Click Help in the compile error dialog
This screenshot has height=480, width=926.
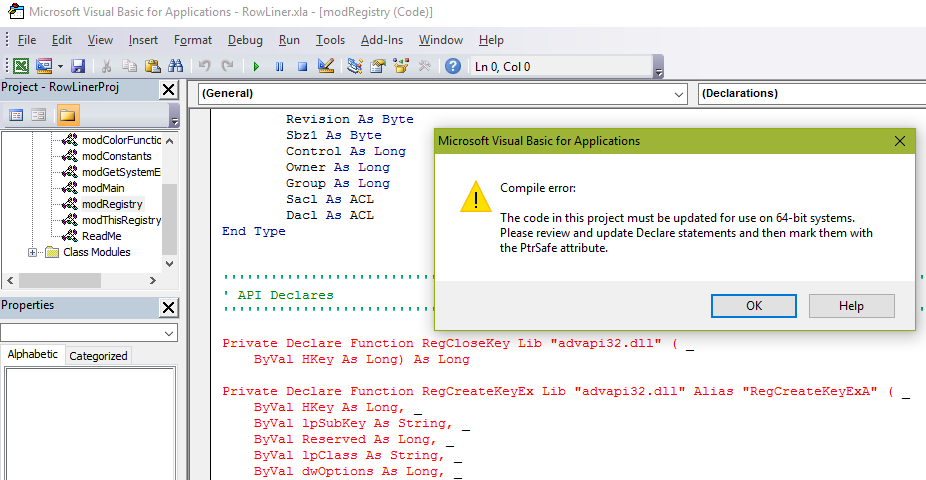(x=851, y=306)
